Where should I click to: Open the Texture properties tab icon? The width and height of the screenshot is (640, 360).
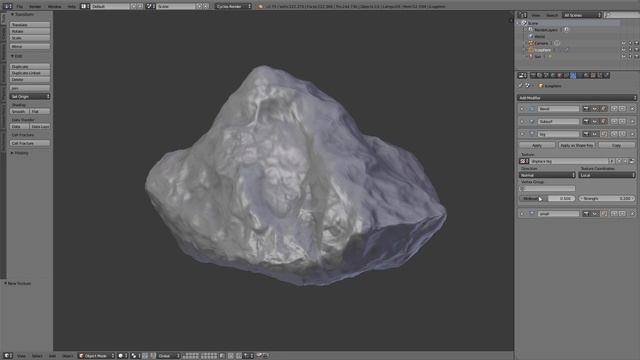click(593, 76)
